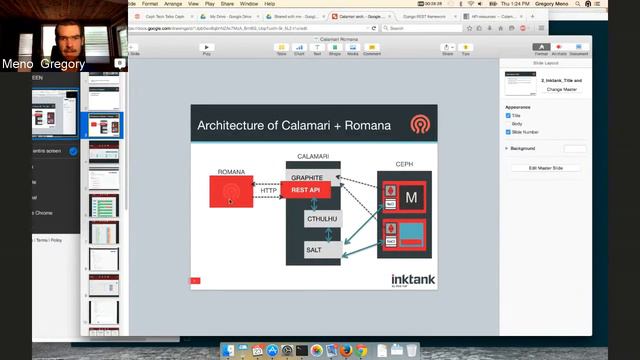The image size is (640, 360).
Task: Open the Trash in the Dock
Action: tap(412, 350)
